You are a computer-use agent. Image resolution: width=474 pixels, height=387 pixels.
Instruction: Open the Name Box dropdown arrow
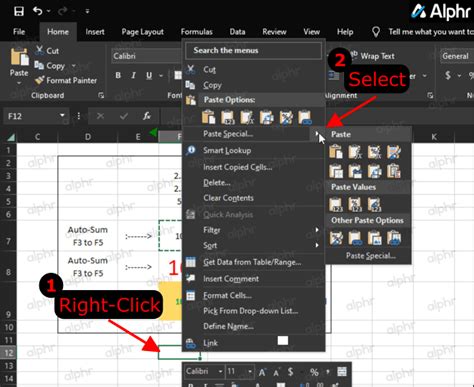62,115
